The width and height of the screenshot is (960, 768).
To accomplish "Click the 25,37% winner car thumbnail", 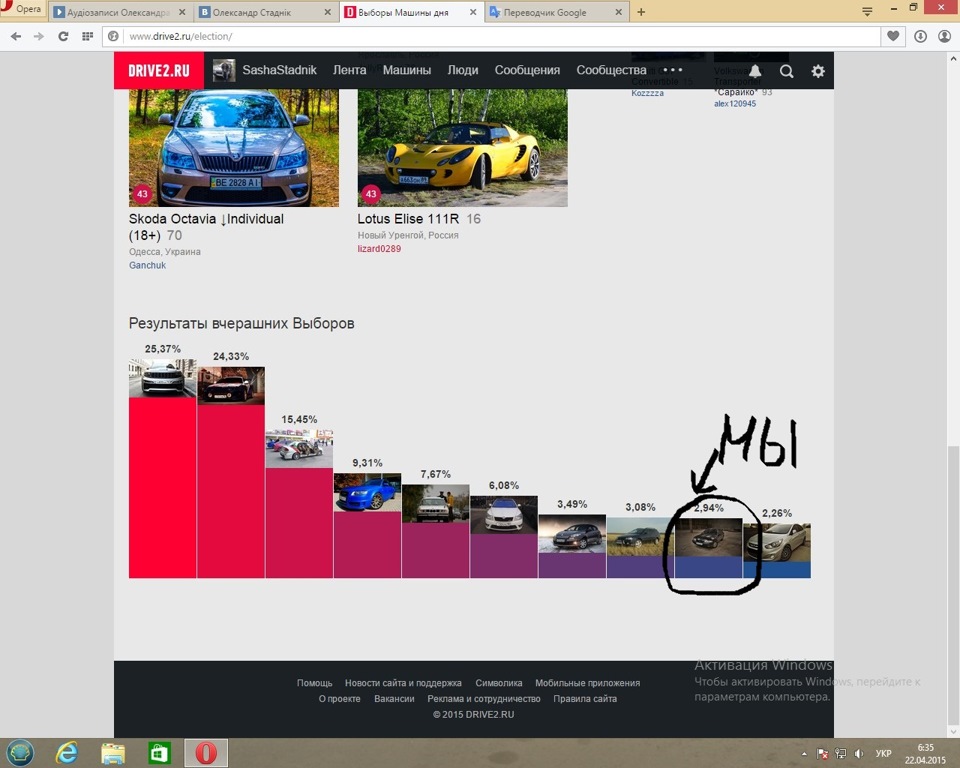I will [x=162, y=378].
